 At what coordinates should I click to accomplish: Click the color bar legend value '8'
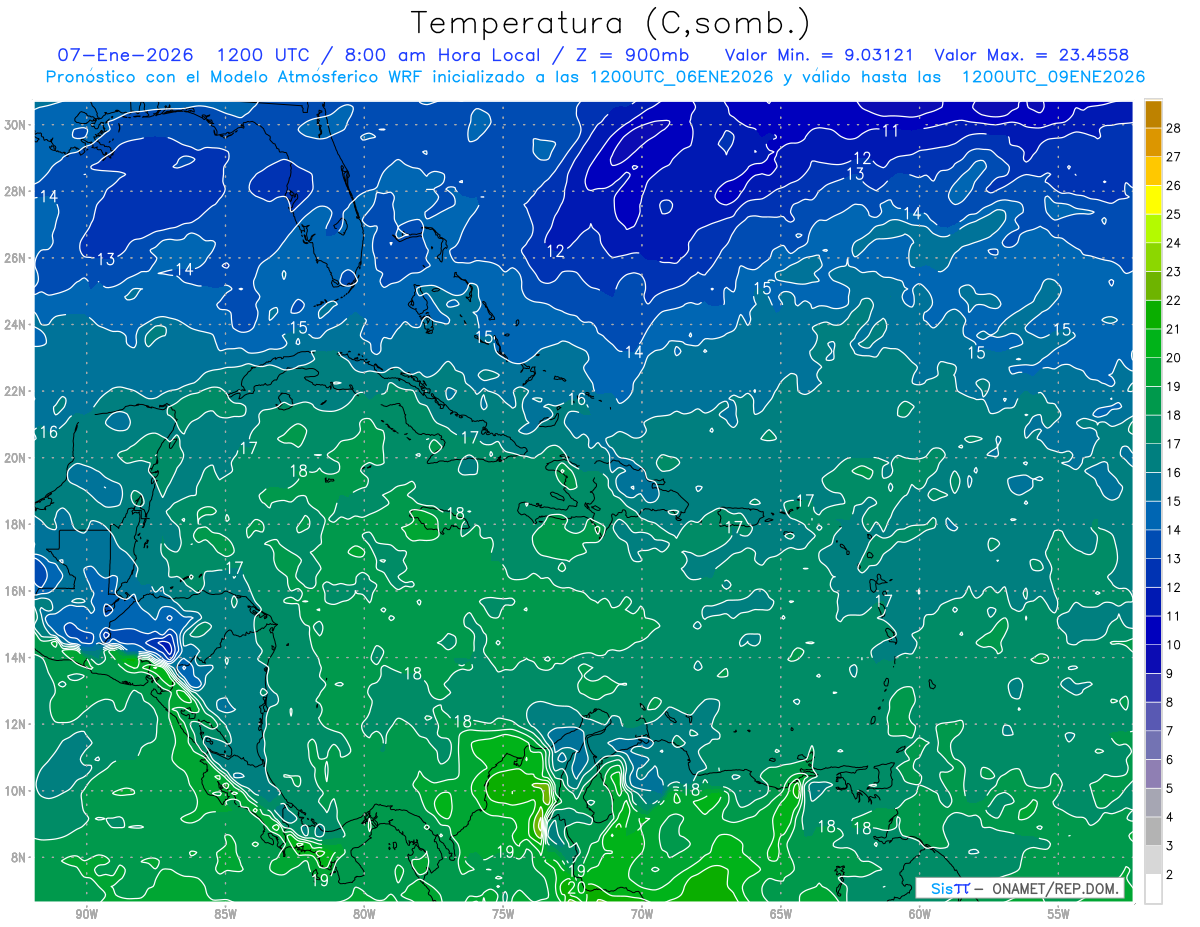point(1169,702)
